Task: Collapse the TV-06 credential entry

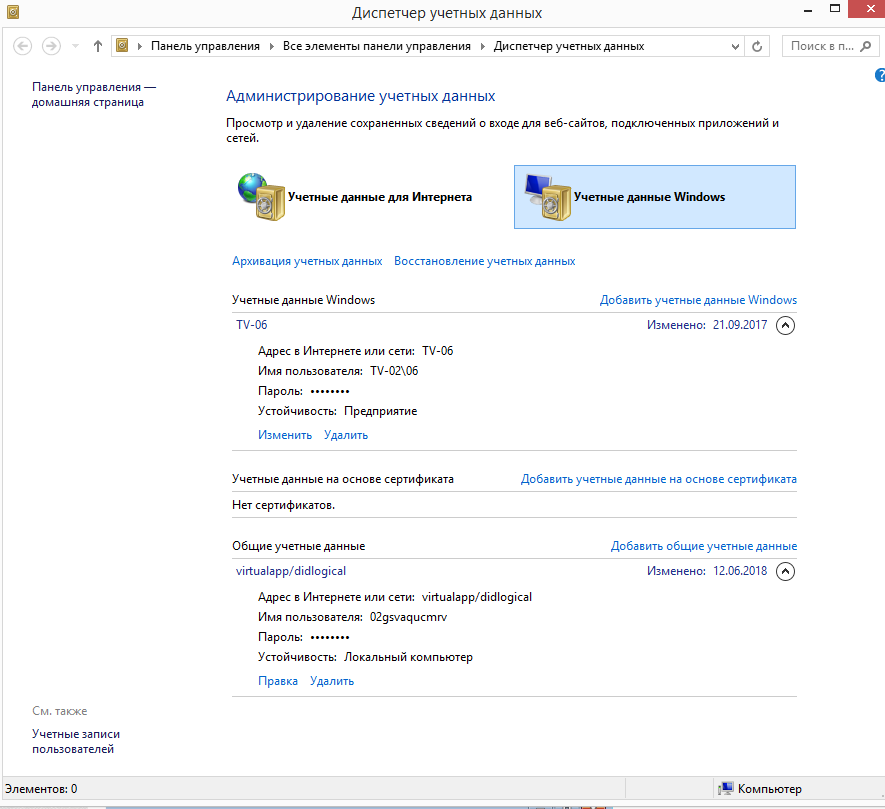Action: point(785,325)
